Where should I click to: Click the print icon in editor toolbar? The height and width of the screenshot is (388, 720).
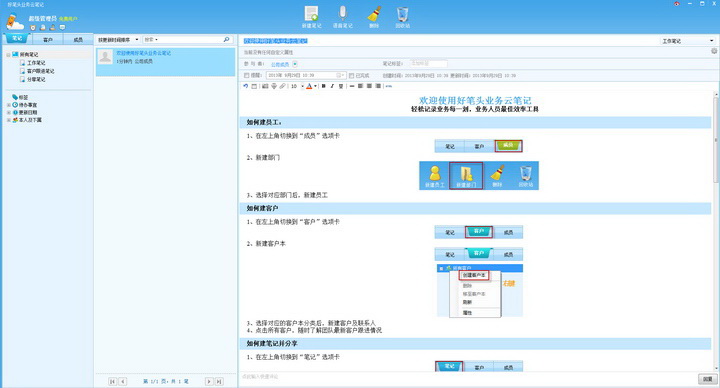[274, 86]
